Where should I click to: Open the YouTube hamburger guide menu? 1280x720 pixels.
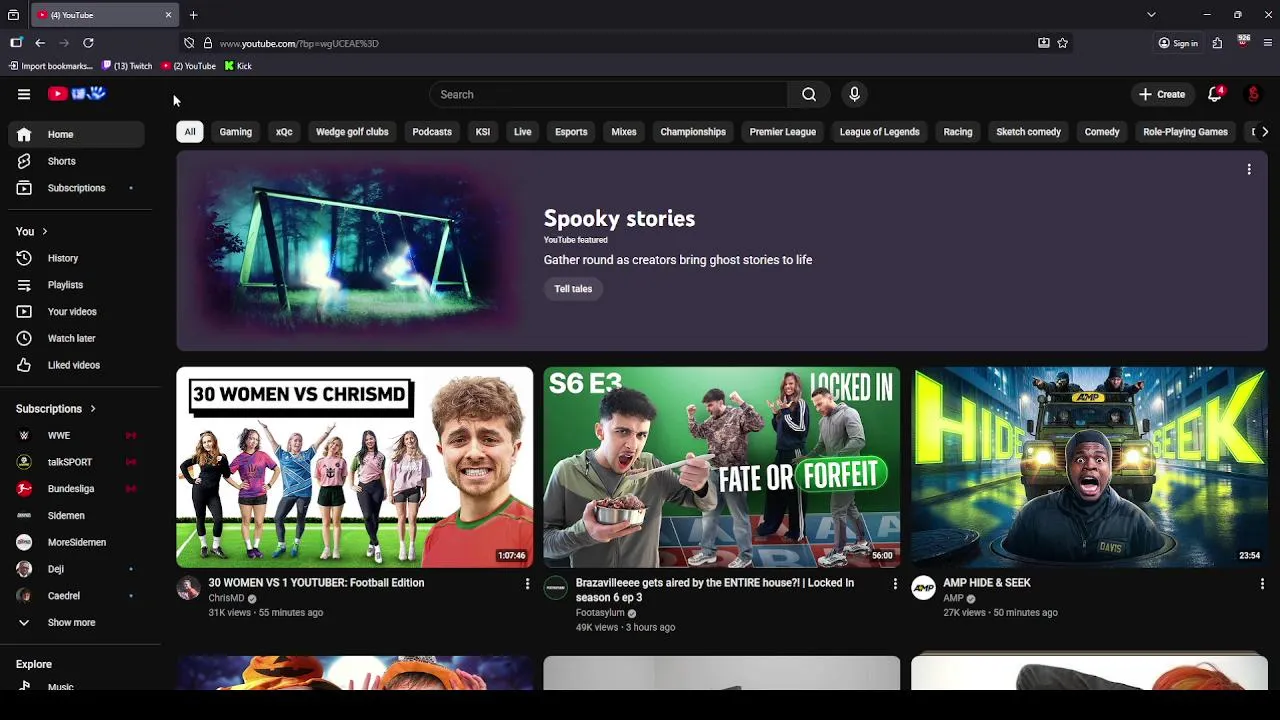point(24,94)
